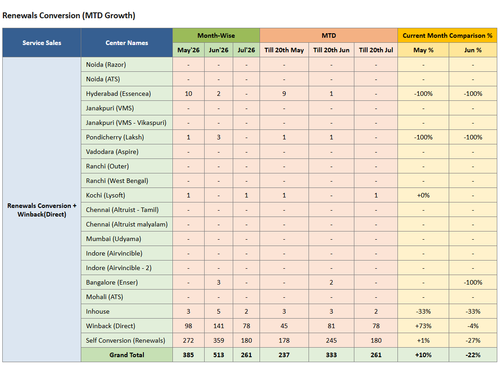Click 'Indore (Airvincible - 2)' center name
Screen dimensions: 500x365
119,268
